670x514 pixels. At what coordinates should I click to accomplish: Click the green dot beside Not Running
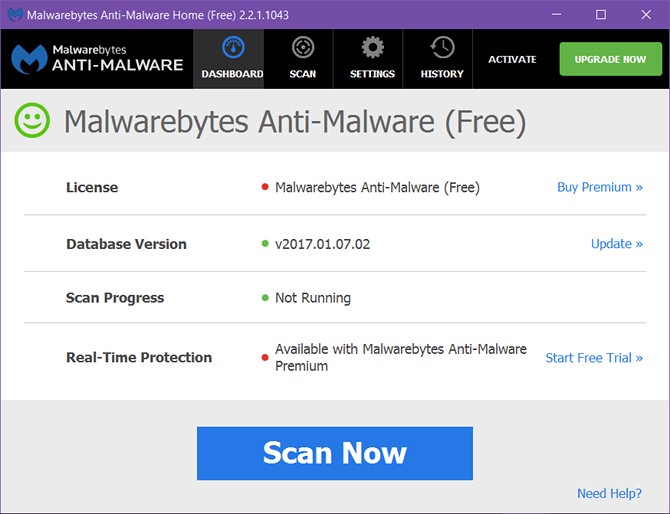264,298
